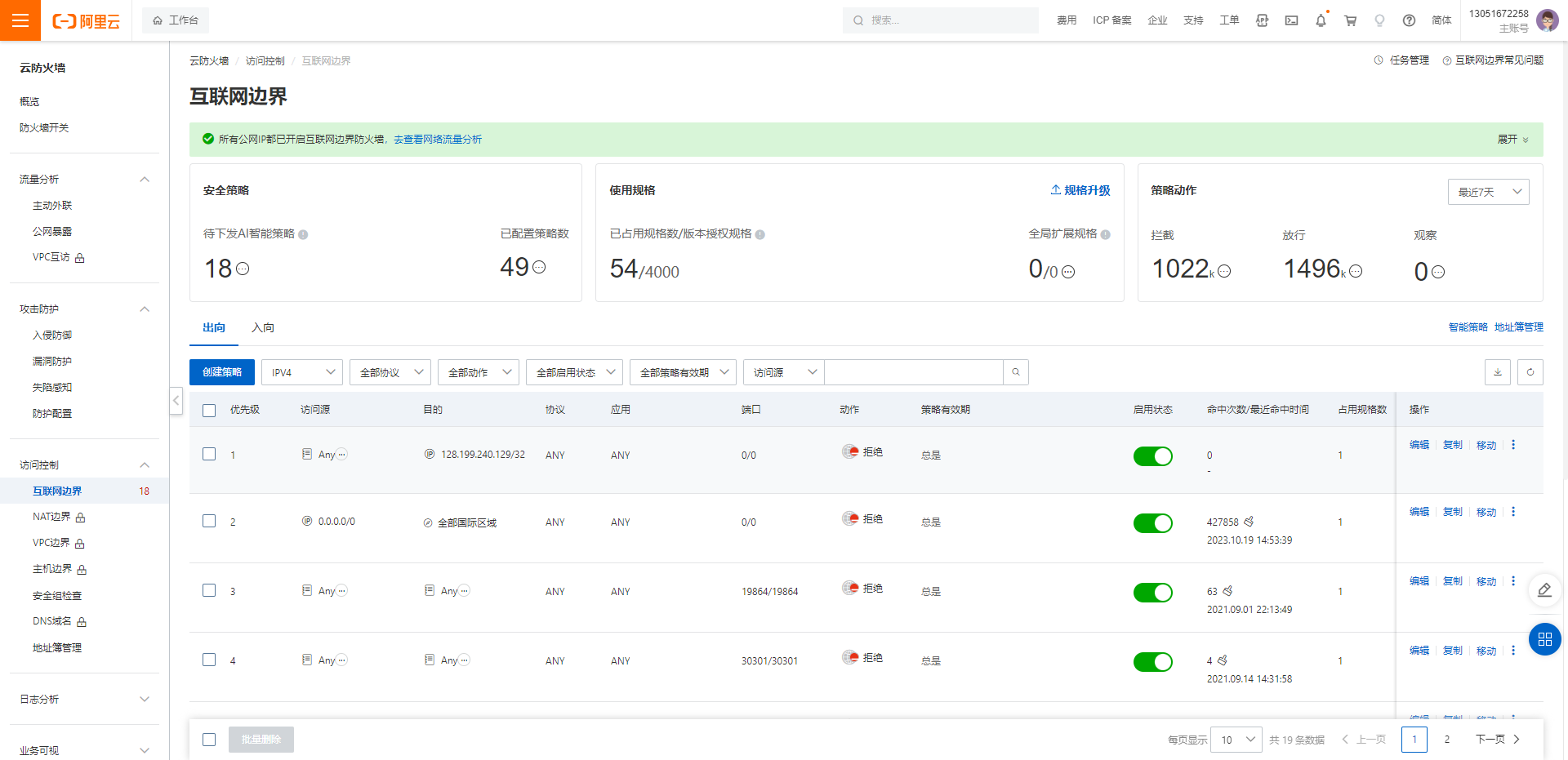
Task: Open the 最近7天 time range dropdown
Action: click(1488, 192)
